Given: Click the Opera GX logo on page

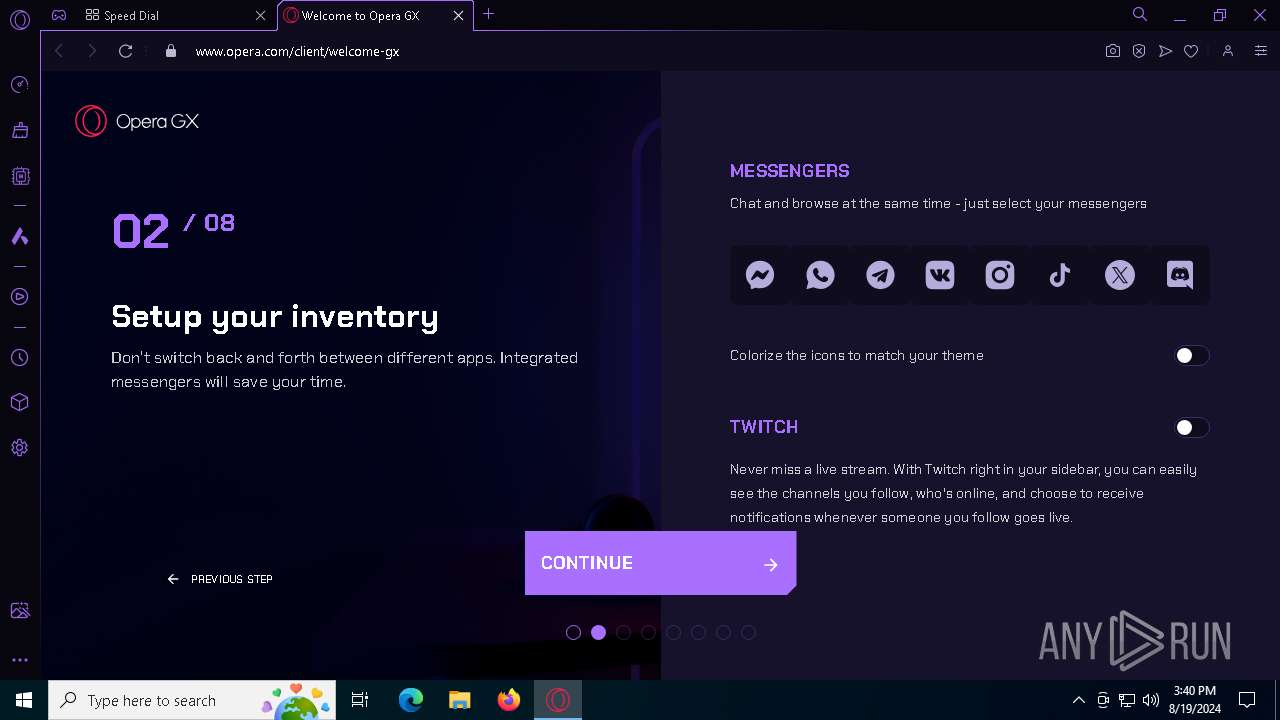Looking at the screenshot, I should pyautogui.click(x=137, y=121).
